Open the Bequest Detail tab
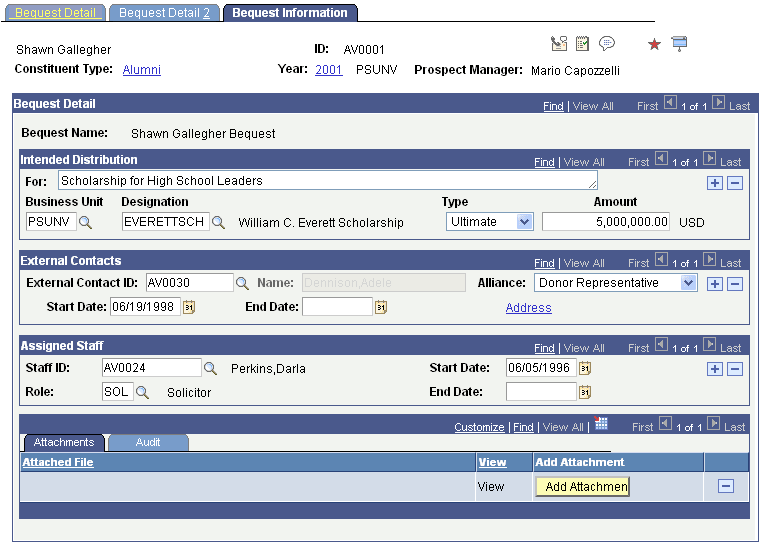This screenshot has width=763, height=547. tap(55, 13)
